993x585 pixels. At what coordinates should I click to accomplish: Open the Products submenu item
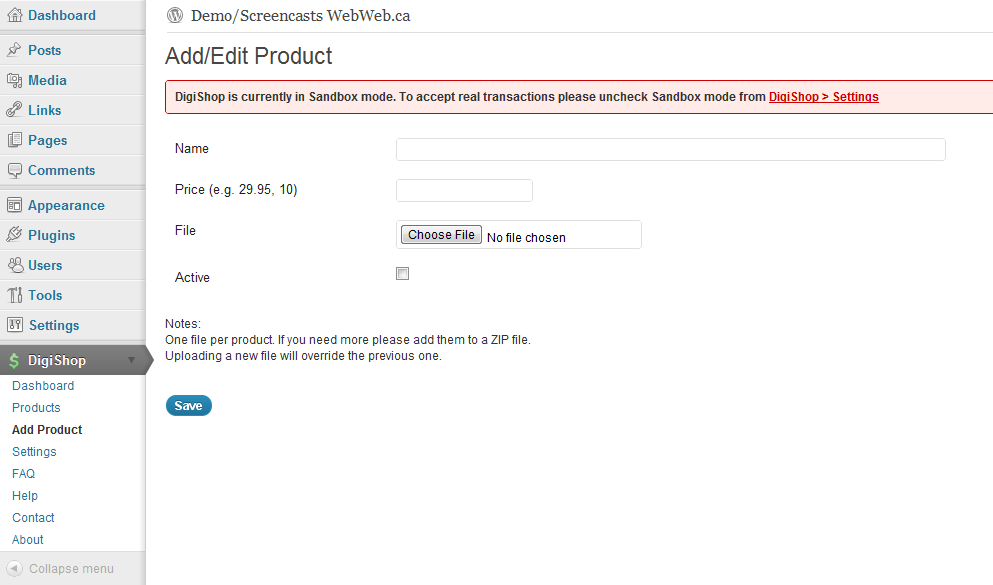(36, 408)
